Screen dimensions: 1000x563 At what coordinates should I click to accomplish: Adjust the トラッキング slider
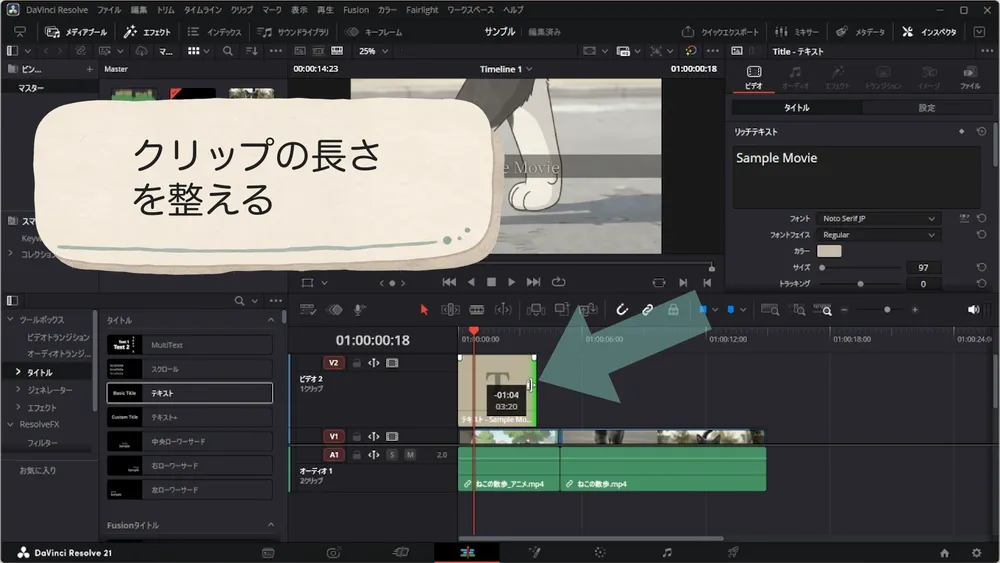860,284
